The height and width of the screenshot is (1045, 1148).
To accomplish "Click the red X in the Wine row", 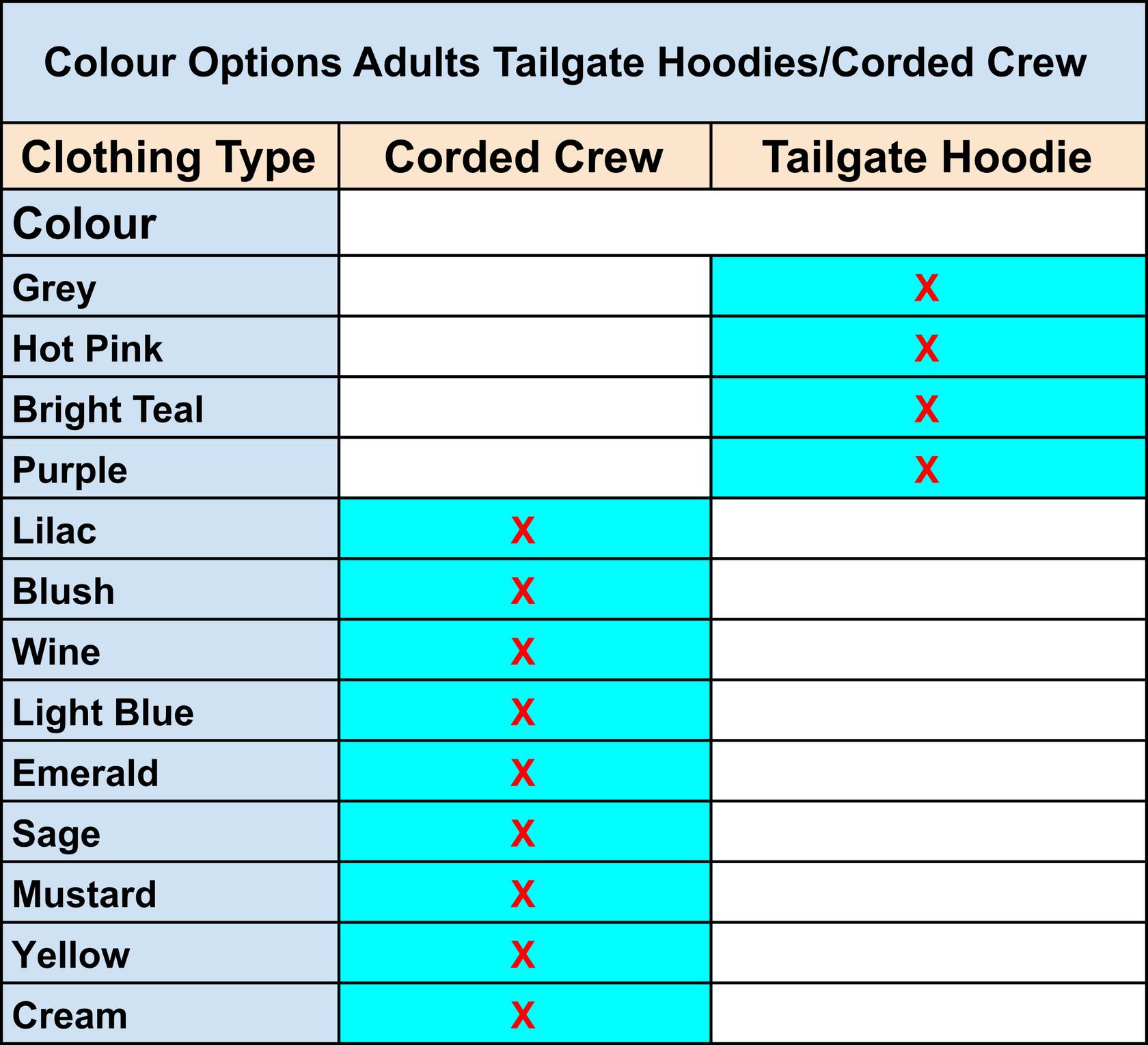I will [523, 652].
